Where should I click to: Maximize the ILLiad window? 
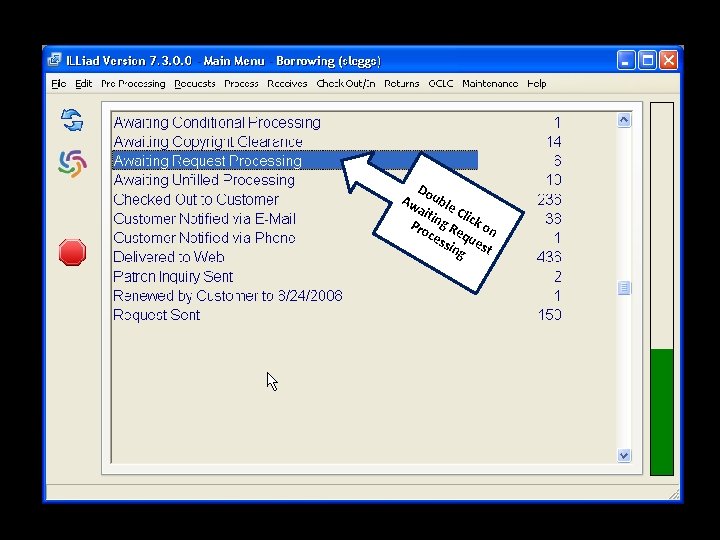(x=647, y=61)
